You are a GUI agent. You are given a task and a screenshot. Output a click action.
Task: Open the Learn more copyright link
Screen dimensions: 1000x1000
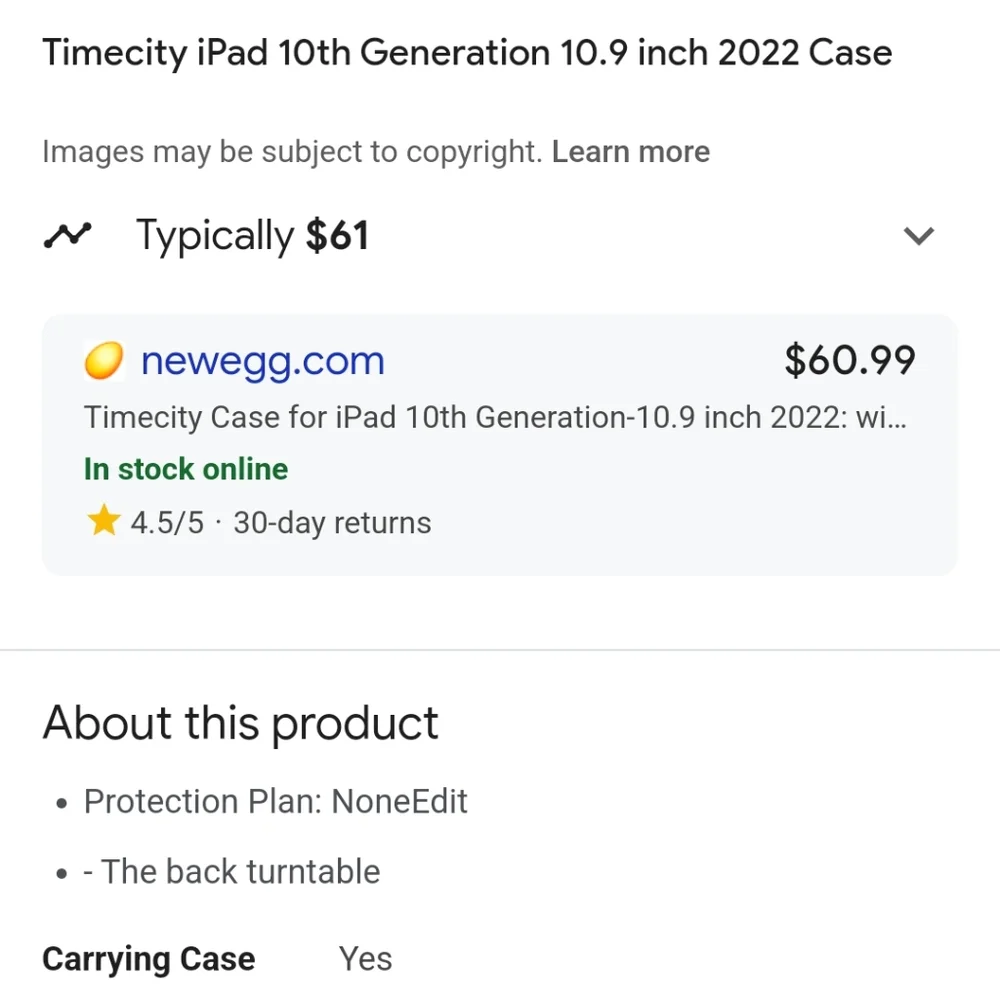click(631, 152)
